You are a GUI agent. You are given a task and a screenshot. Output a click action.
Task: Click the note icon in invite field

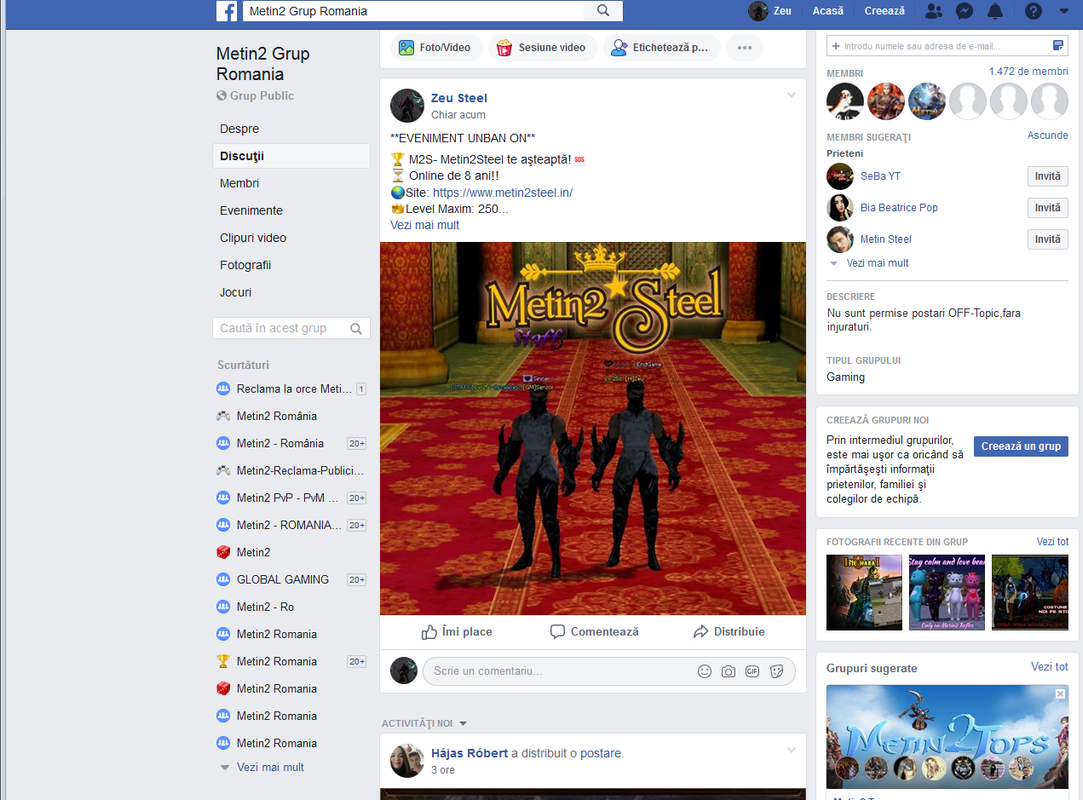[x=1057, y=46]
